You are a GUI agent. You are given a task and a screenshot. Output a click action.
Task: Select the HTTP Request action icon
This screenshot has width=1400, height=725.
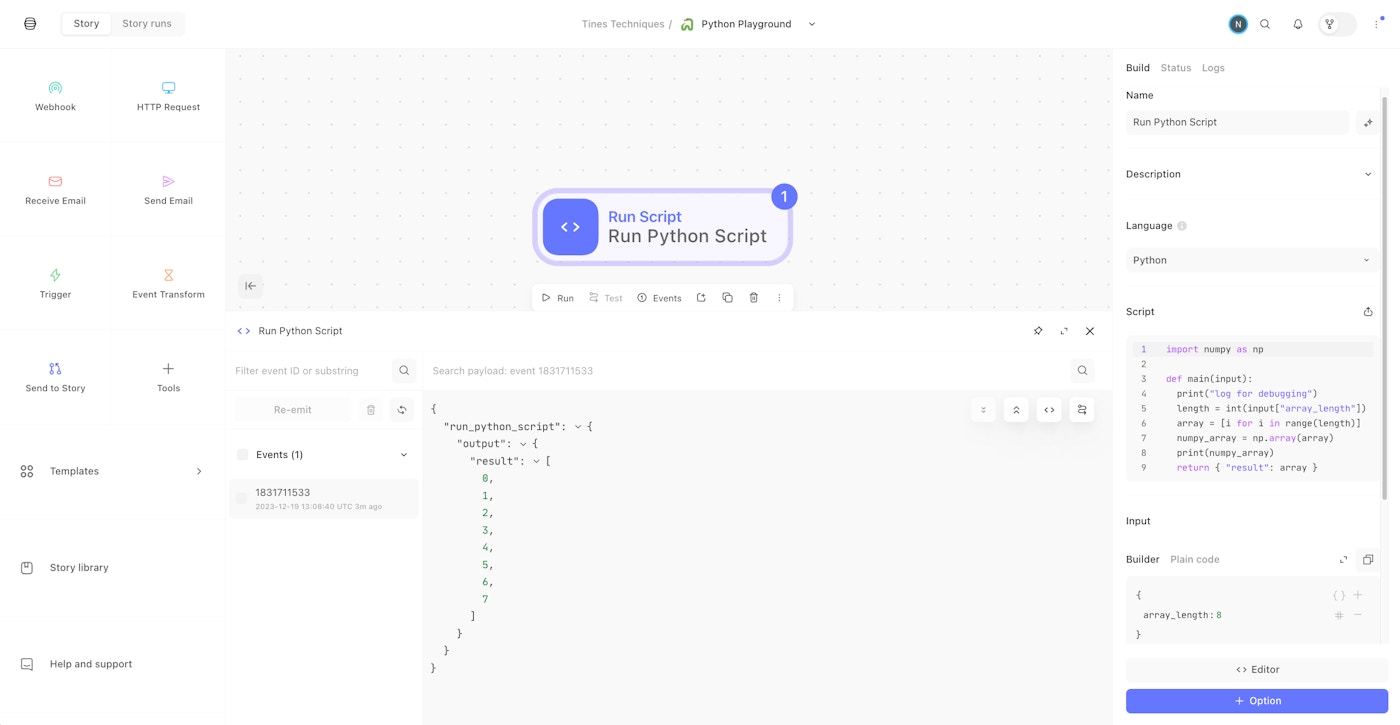[x=167, y=88]
